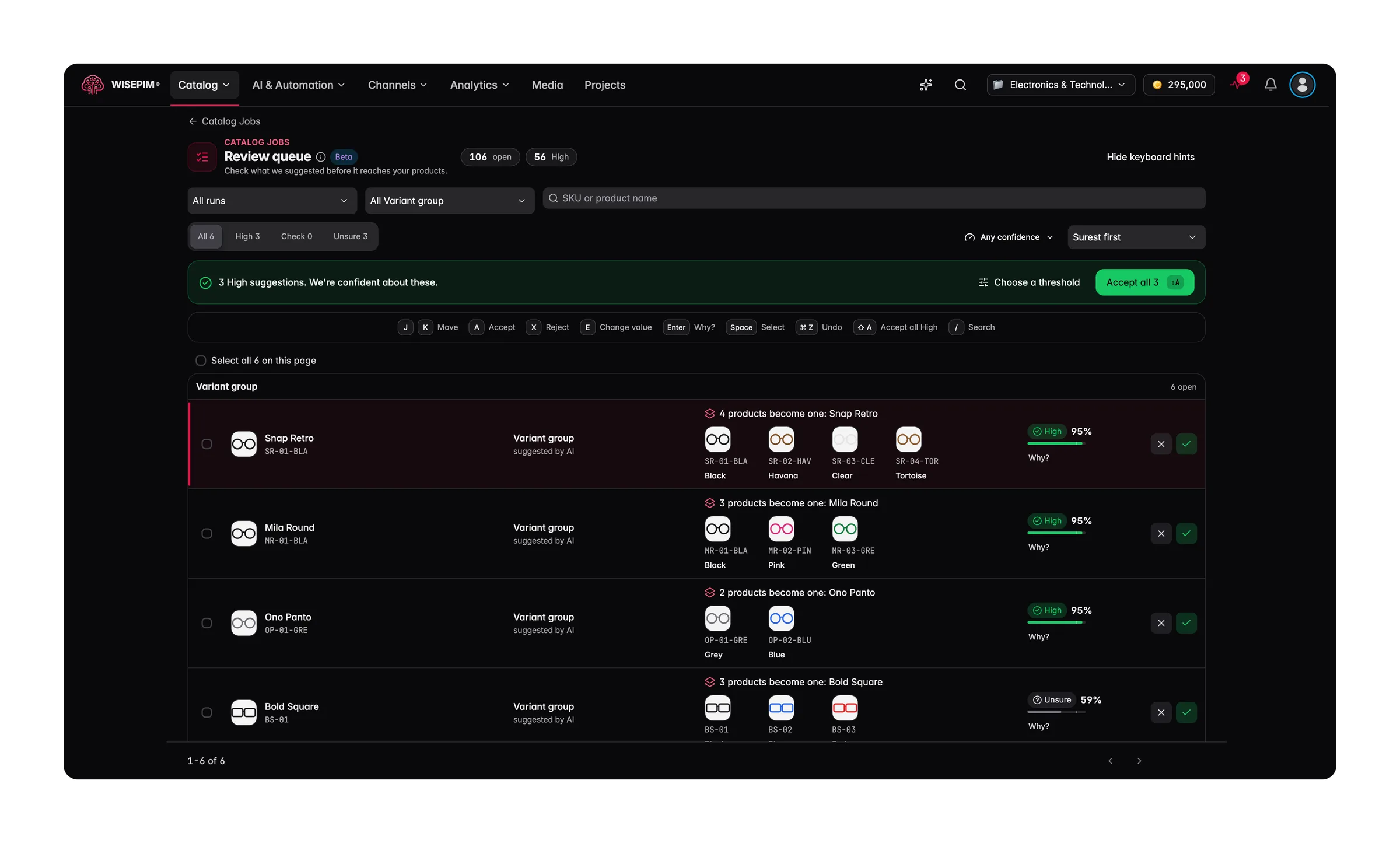
Task: Click the 56 High counter pill
Action: pyautogui.click(x=551, y=157)
